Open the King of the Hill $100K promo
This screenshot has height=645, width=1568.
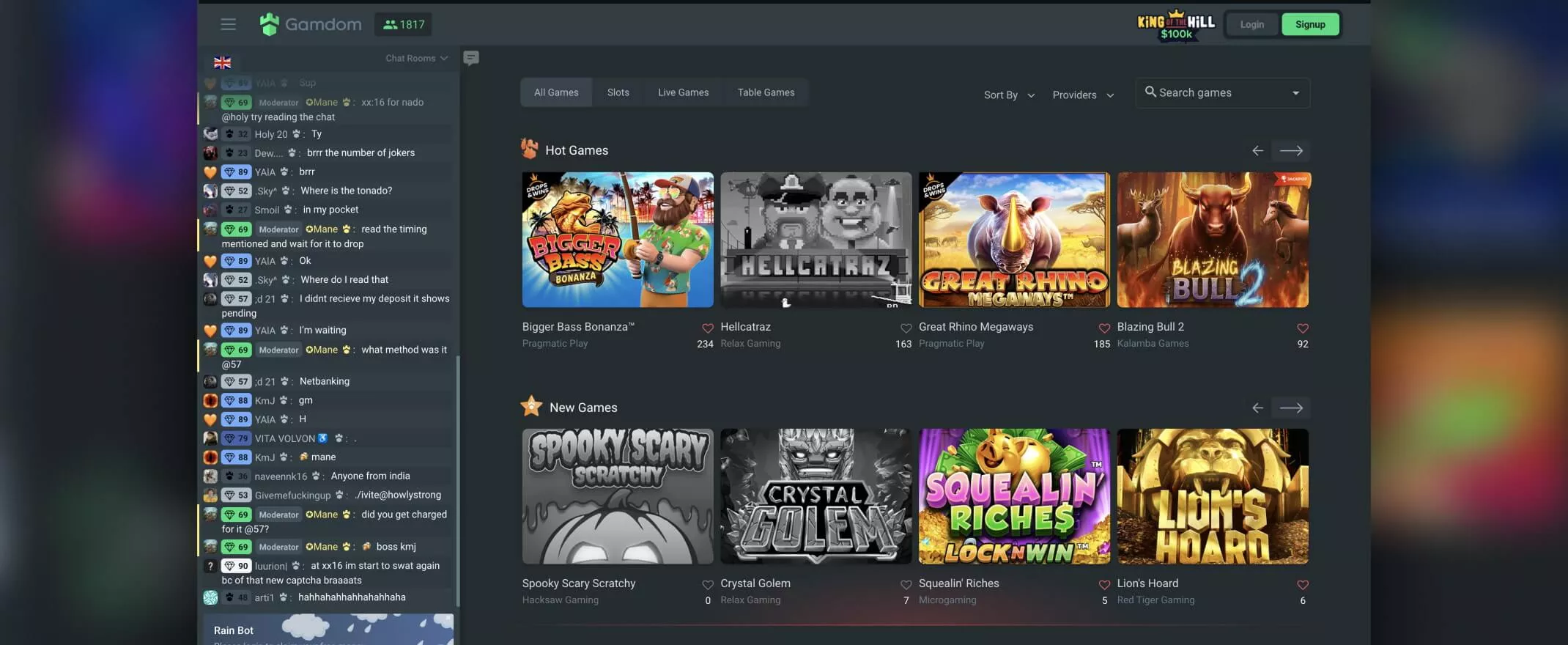tap(1176, 25)
